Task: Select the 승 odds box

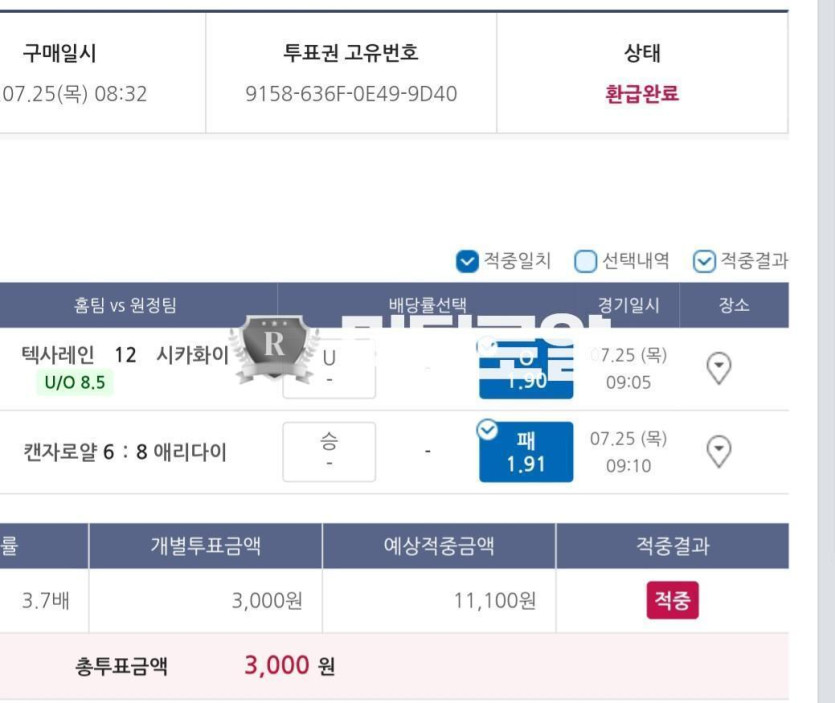Action: coord(329,452)
